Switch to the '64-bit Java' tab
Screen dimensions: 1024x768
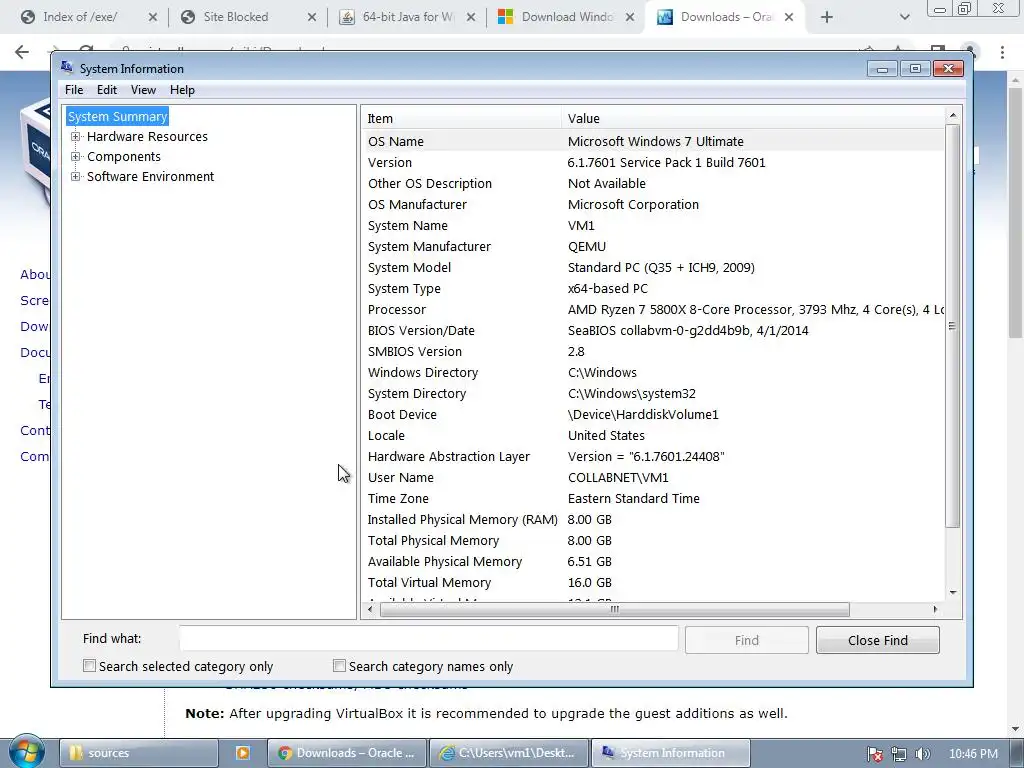pos(408,17)
